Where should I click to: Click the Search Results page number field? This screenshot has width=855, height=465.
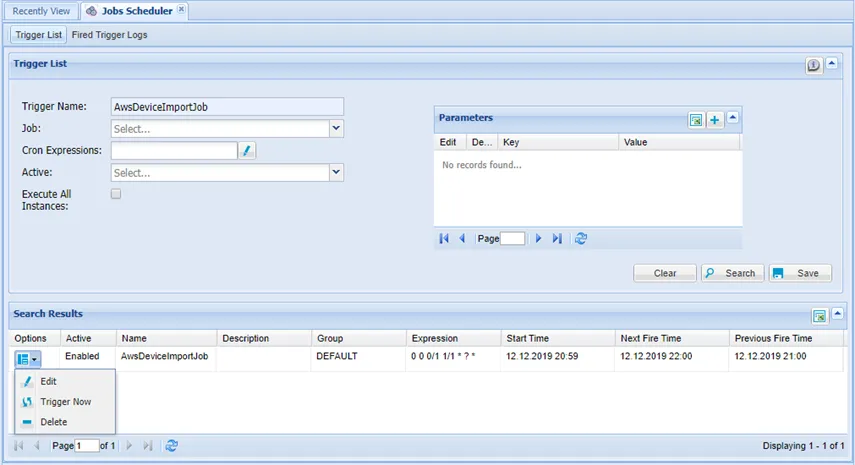pyautogui.click(x=87, y=445)
